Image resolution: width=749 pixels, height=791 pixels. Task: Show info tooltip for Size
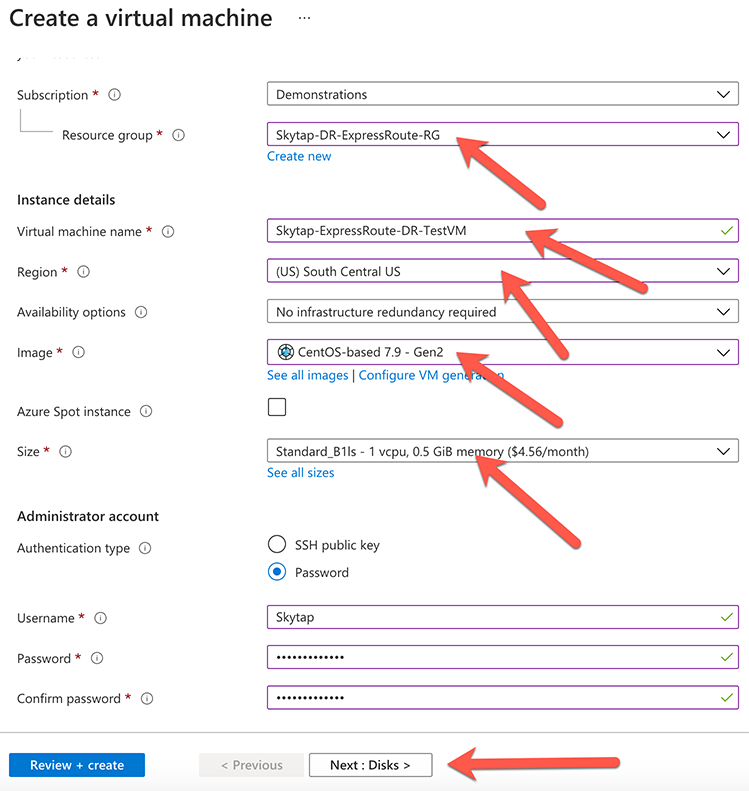click(66, 451)
